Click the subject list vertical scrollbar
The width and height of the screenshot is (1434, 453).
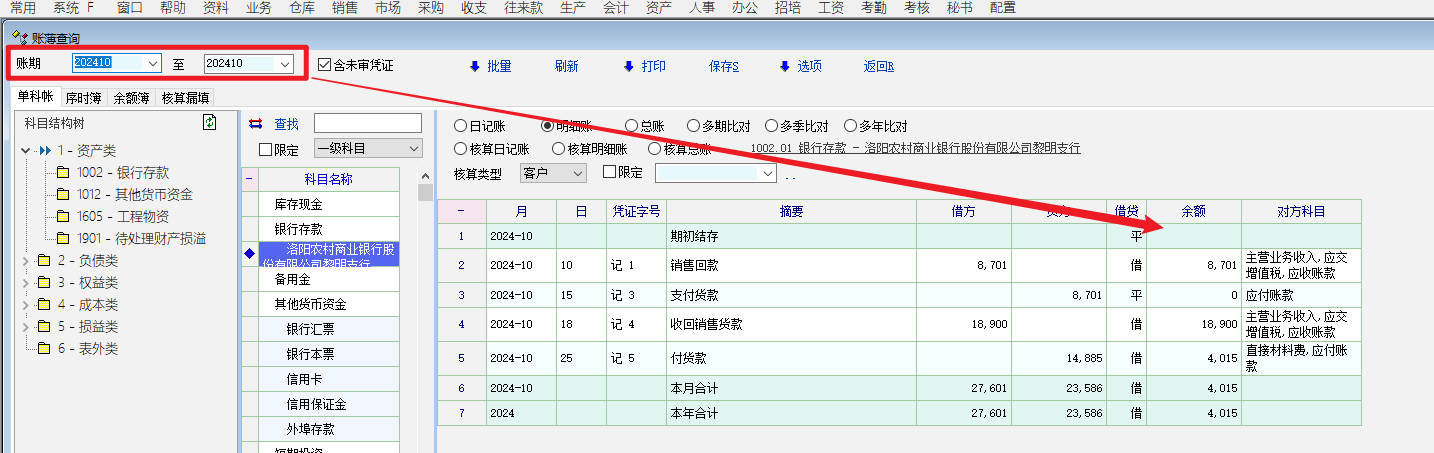[x=425, y=300]
